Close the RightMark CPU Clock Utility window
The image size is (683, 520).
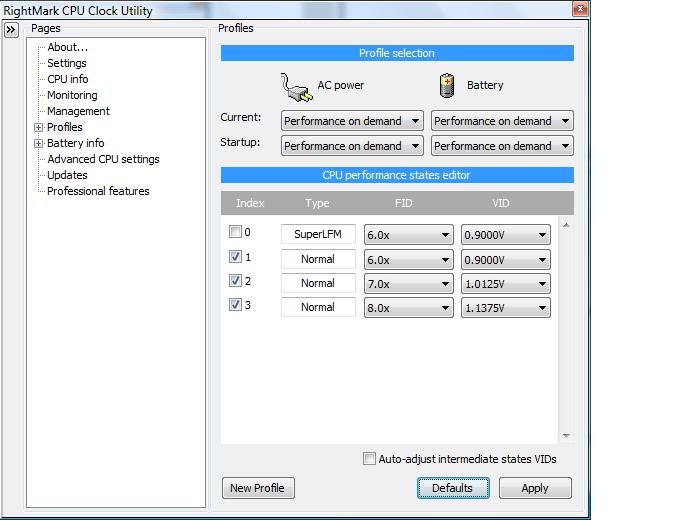coord(580,8)
